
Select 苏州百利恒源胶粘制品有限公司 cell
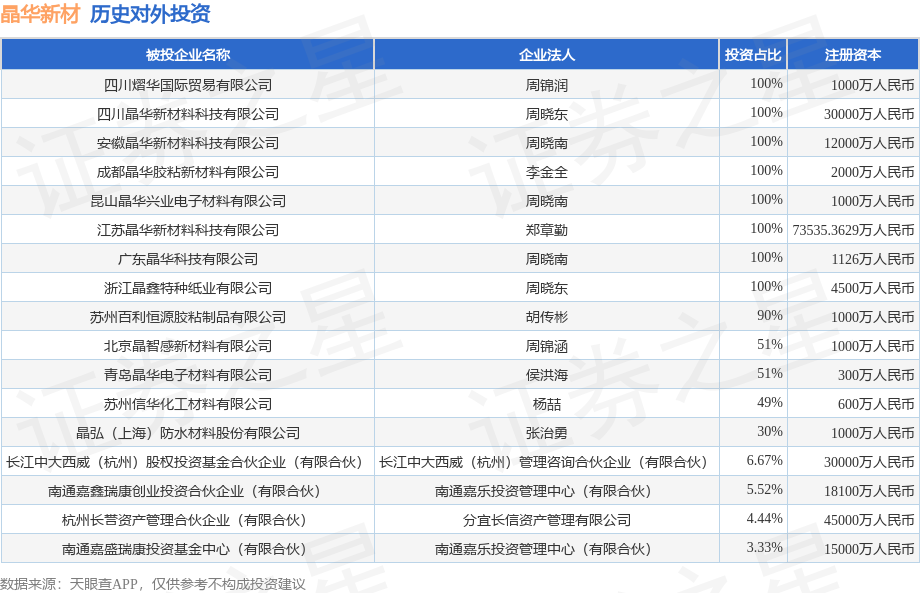point(188,317)
